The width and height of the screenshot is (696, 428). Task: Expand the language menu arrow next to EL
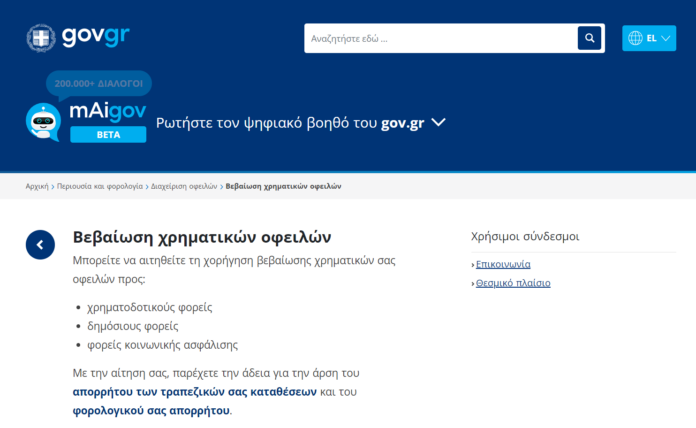(665, 39)
